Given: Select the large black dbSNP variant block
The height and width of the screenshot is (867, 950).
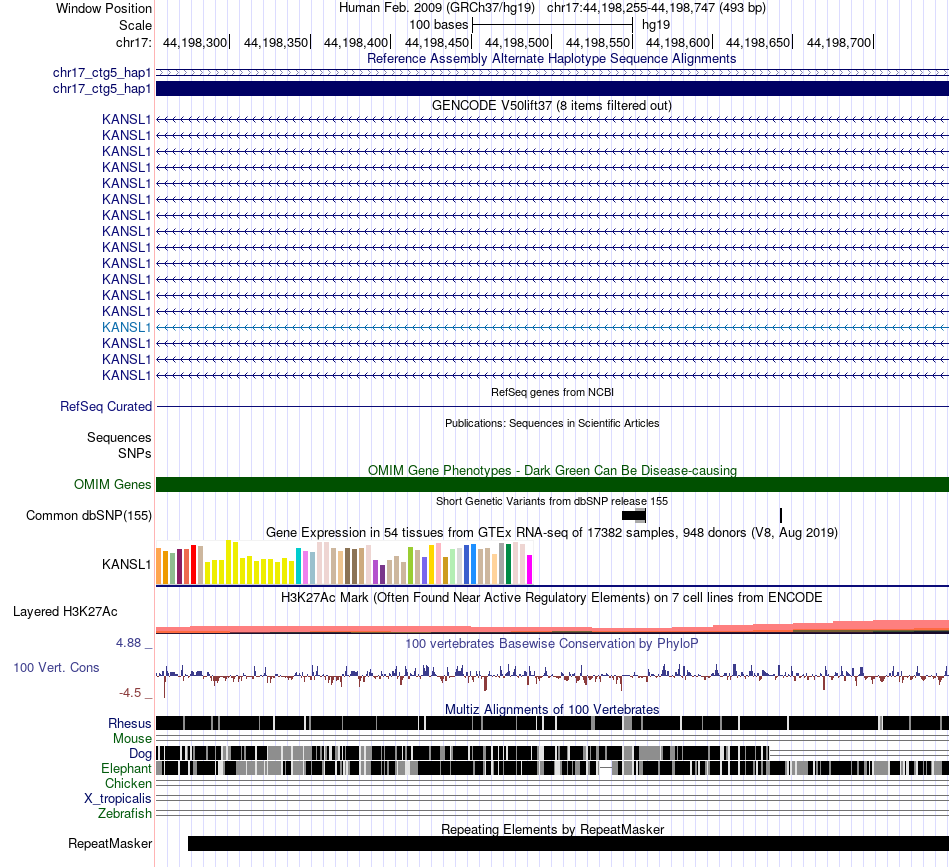Looking at the screenshot, I should point(634,516).
